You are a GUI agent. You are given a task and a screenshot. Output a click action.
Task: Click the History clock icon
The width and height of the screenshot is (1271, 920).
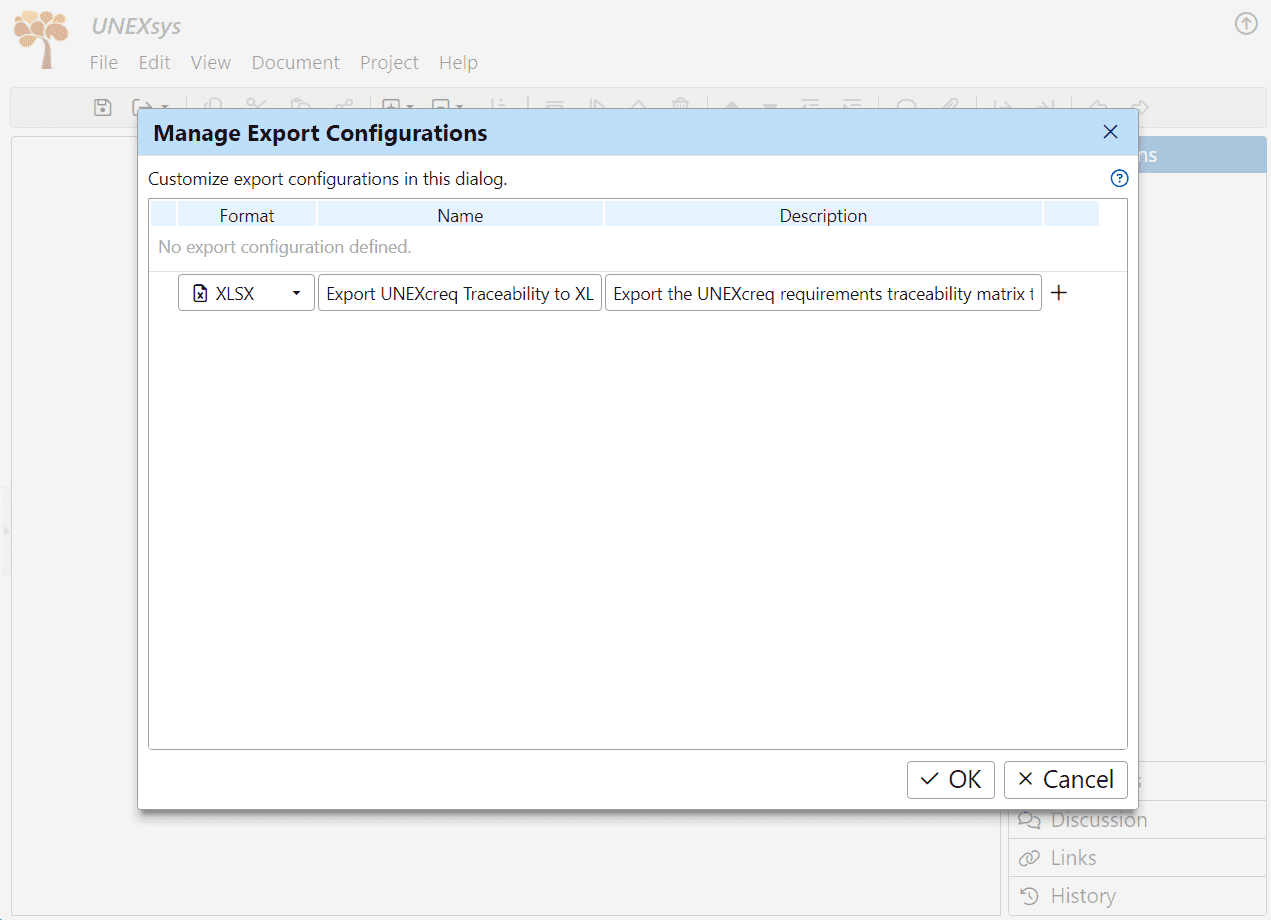[x=1029, y=896]
